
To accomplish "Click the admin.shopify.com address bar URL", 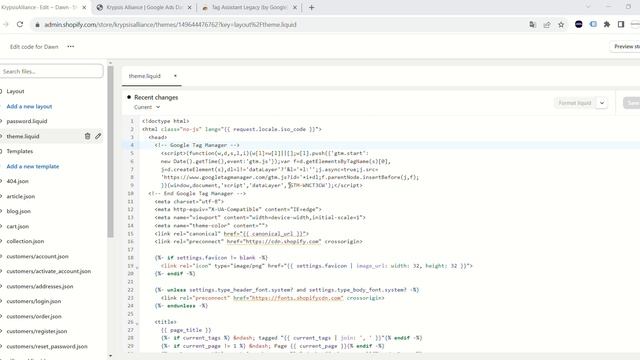I will point(170,25).
